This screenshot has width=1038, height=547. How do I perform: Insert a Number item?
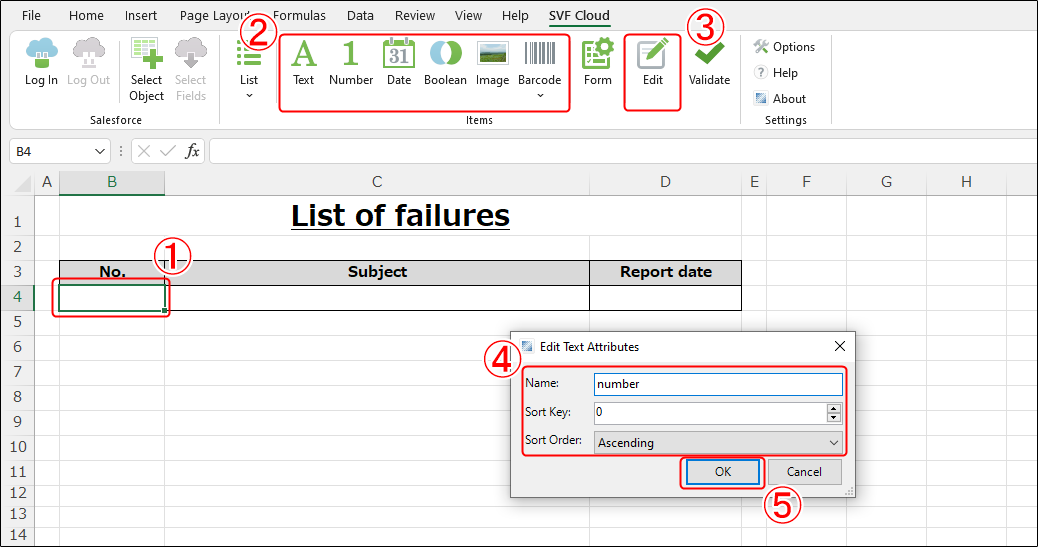point(351,63)
